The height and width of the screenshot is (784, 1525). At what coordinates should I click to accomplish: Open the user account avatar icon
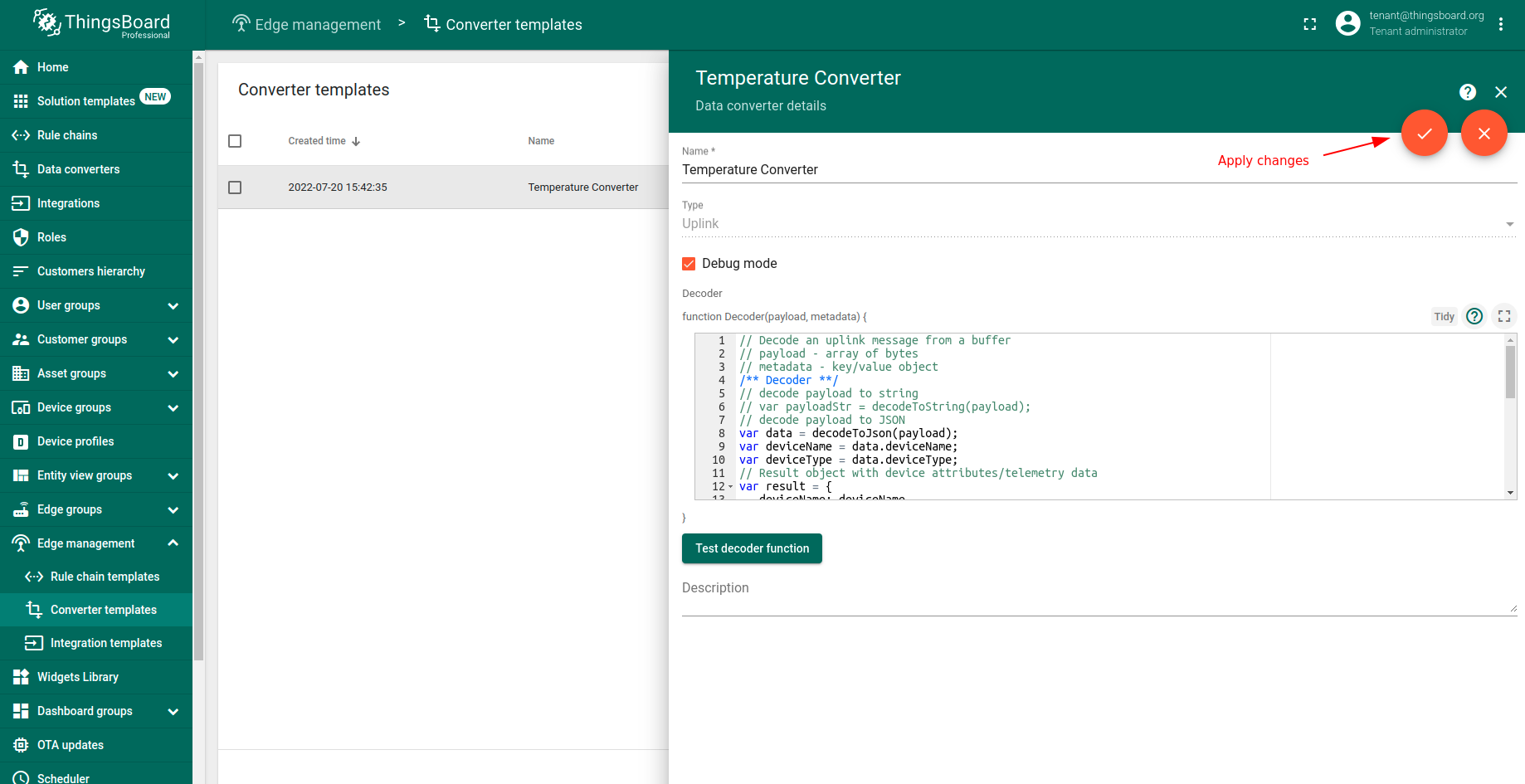[1348, 23]
